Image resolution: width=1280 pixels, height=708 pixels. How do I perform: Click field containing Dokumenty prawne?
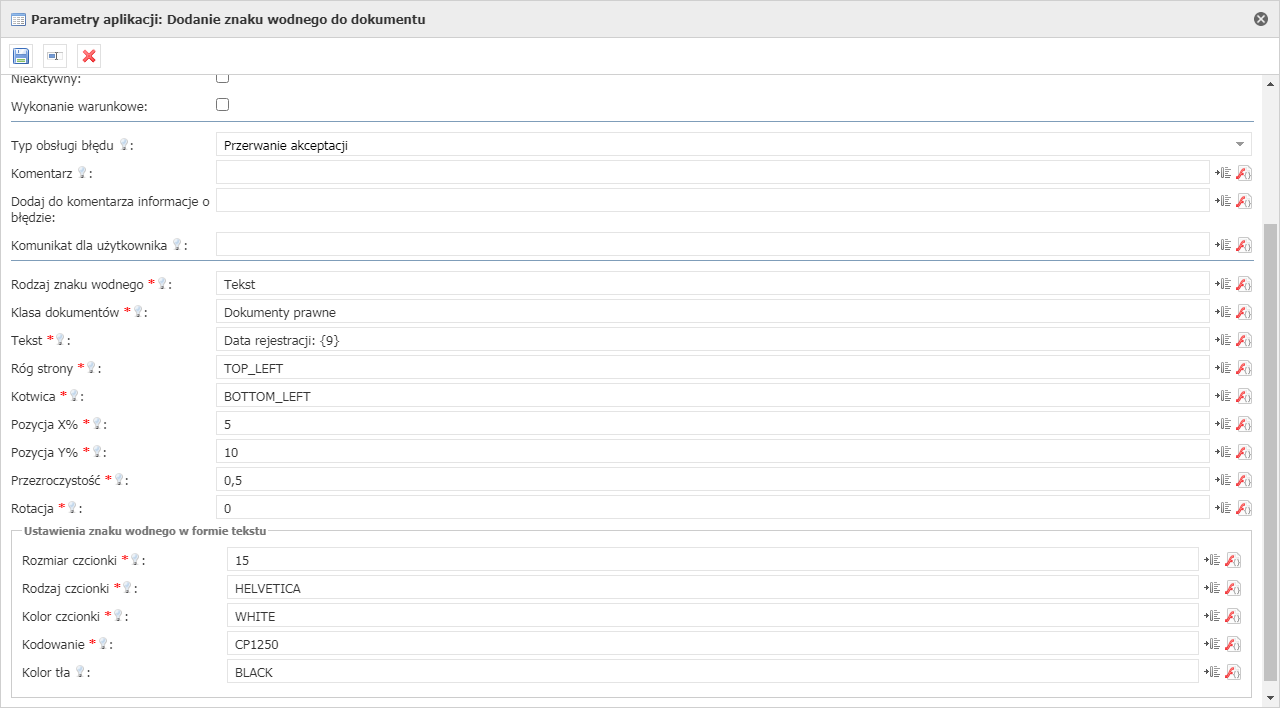pyautogui.click(x=713, y=312)
